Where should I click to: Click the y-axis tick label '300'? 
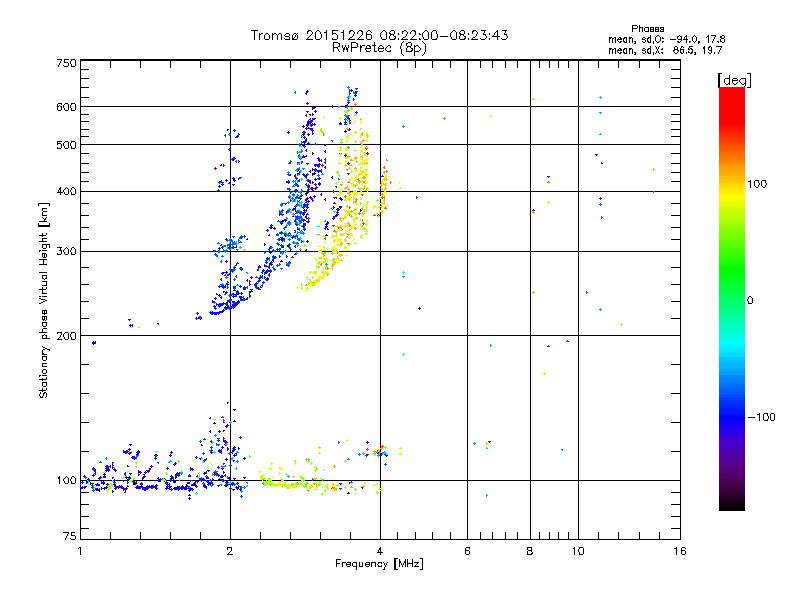point(66,252)
